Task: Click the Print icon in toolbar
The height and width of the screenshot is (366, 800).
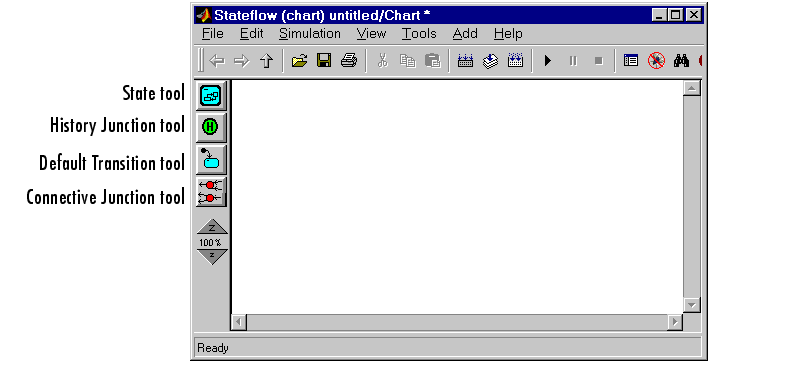Action: point(349,61)
